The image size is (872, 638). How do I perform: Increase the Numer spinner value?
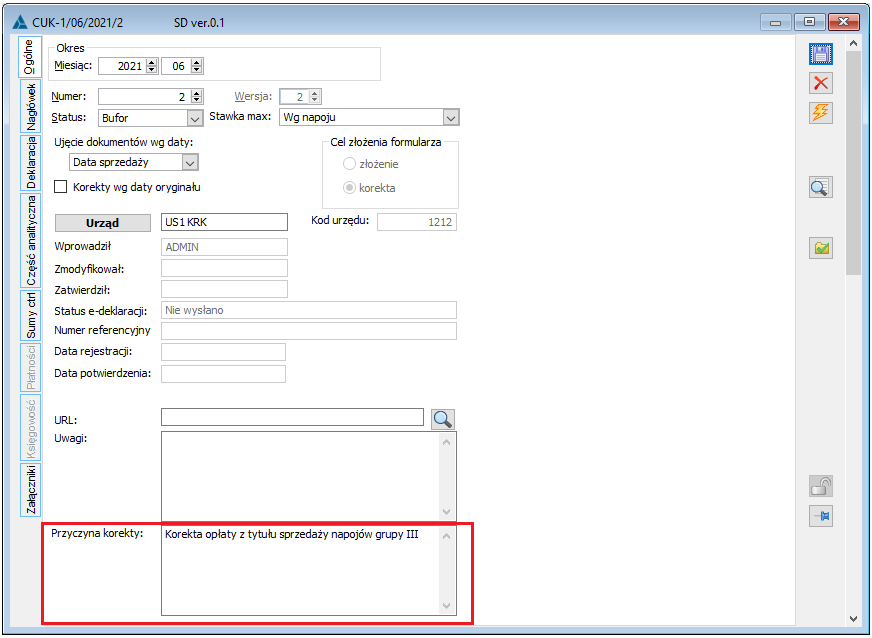197,93
